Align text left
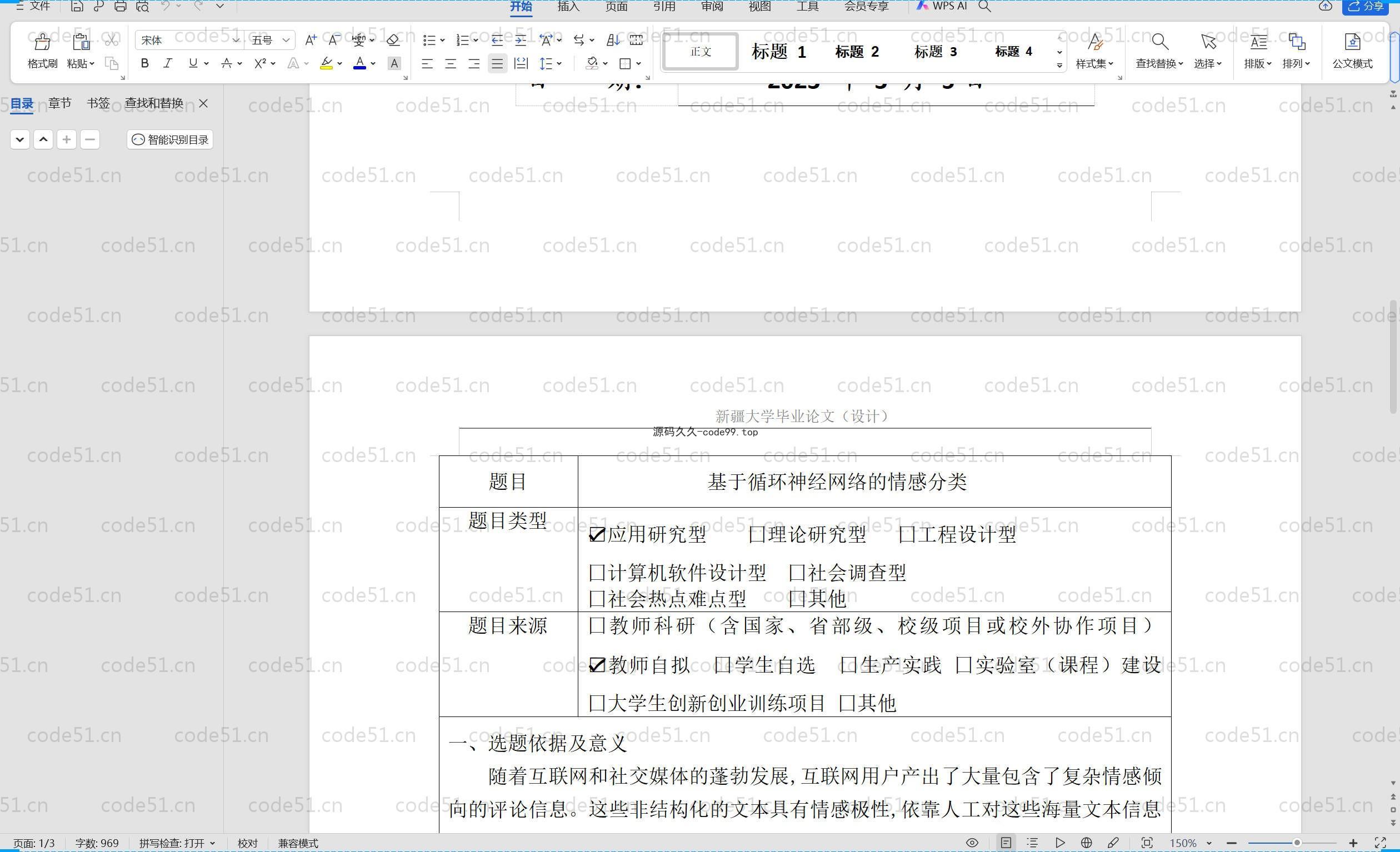The image size is (1400, 852). coord(427,64)
